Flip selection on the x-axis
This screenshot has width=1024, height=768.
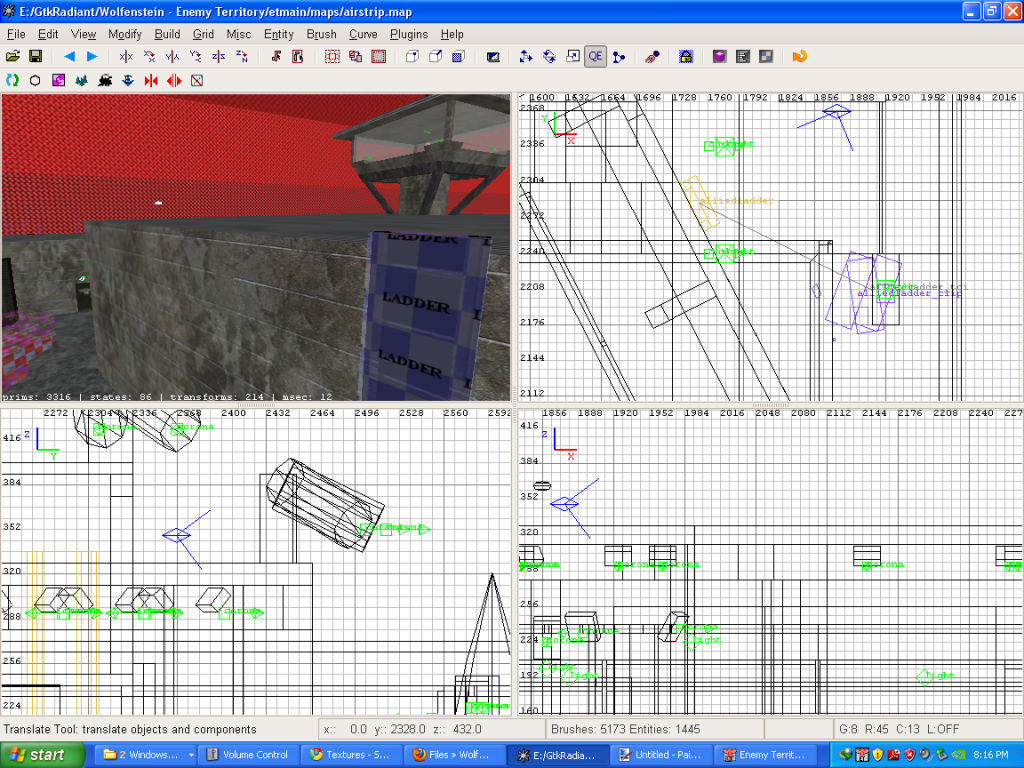click(x=126, y=56)
